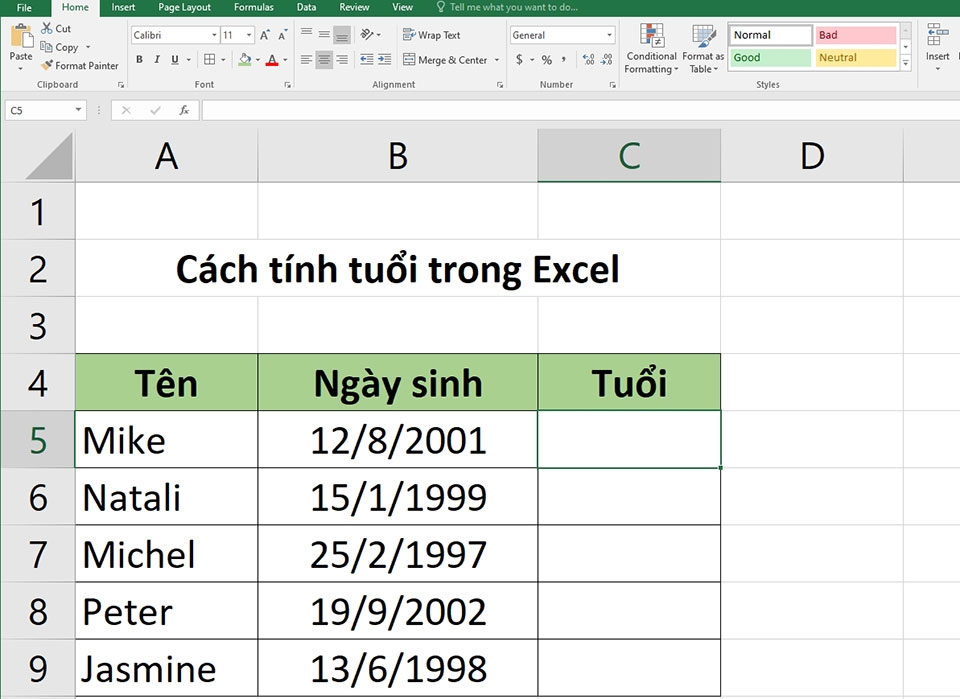Click the Percent Style icon
Image resolution: width=960 pixels, height=699 pixels.
546,59
